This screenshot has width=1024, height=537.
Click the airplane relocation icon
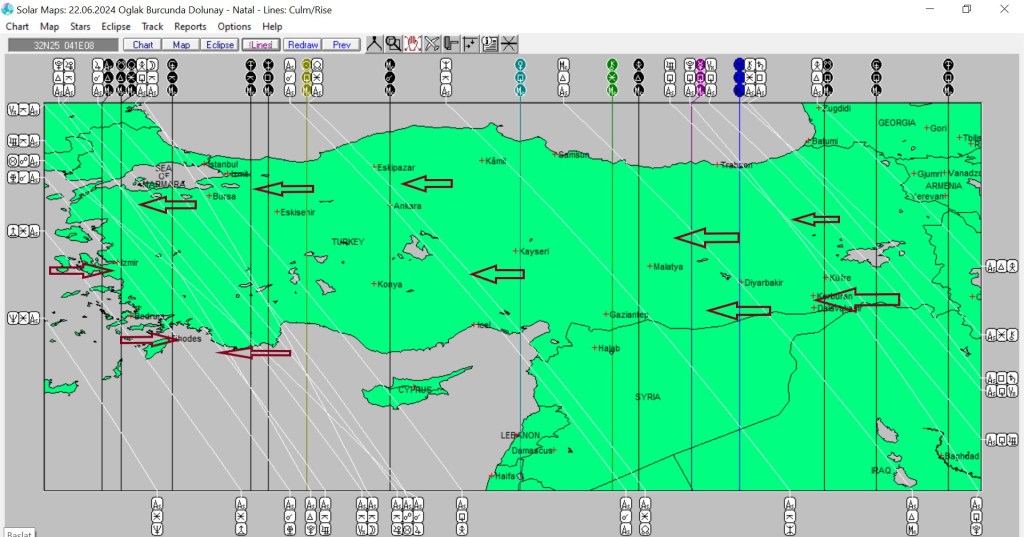tap(432, 44)
